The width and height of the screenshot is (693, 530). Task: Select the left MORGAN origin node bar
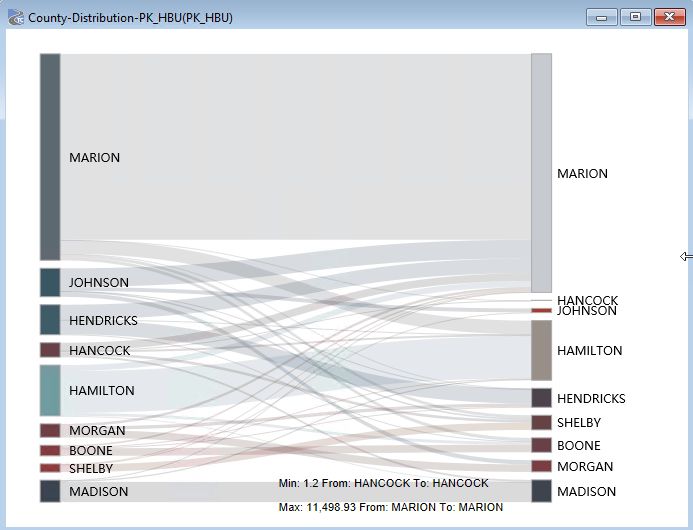(50, 431)
